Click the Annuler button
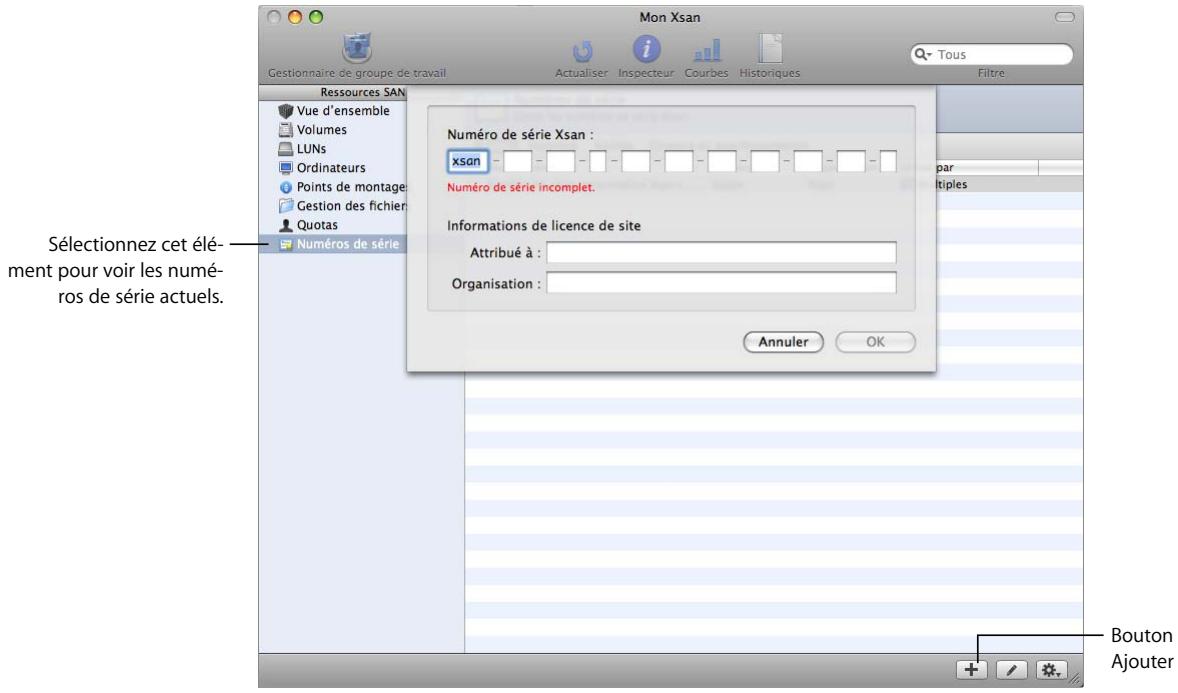 click(x=783, y=342)
